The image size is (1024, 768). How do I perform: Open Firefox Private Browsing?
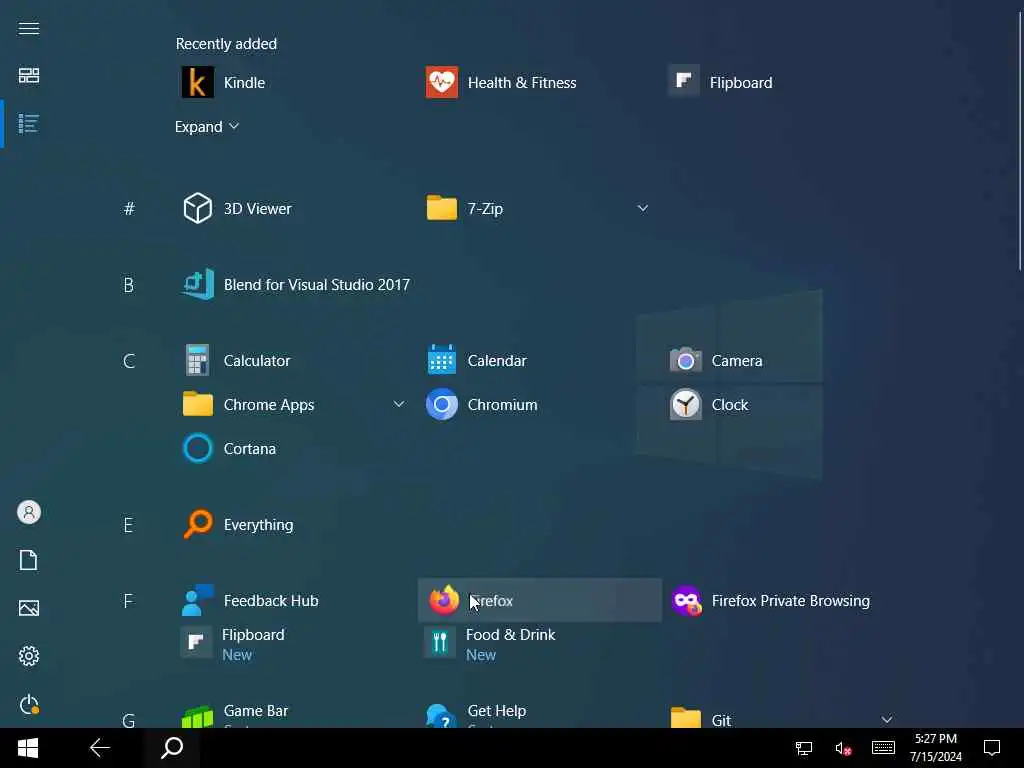tap(770, 600)
